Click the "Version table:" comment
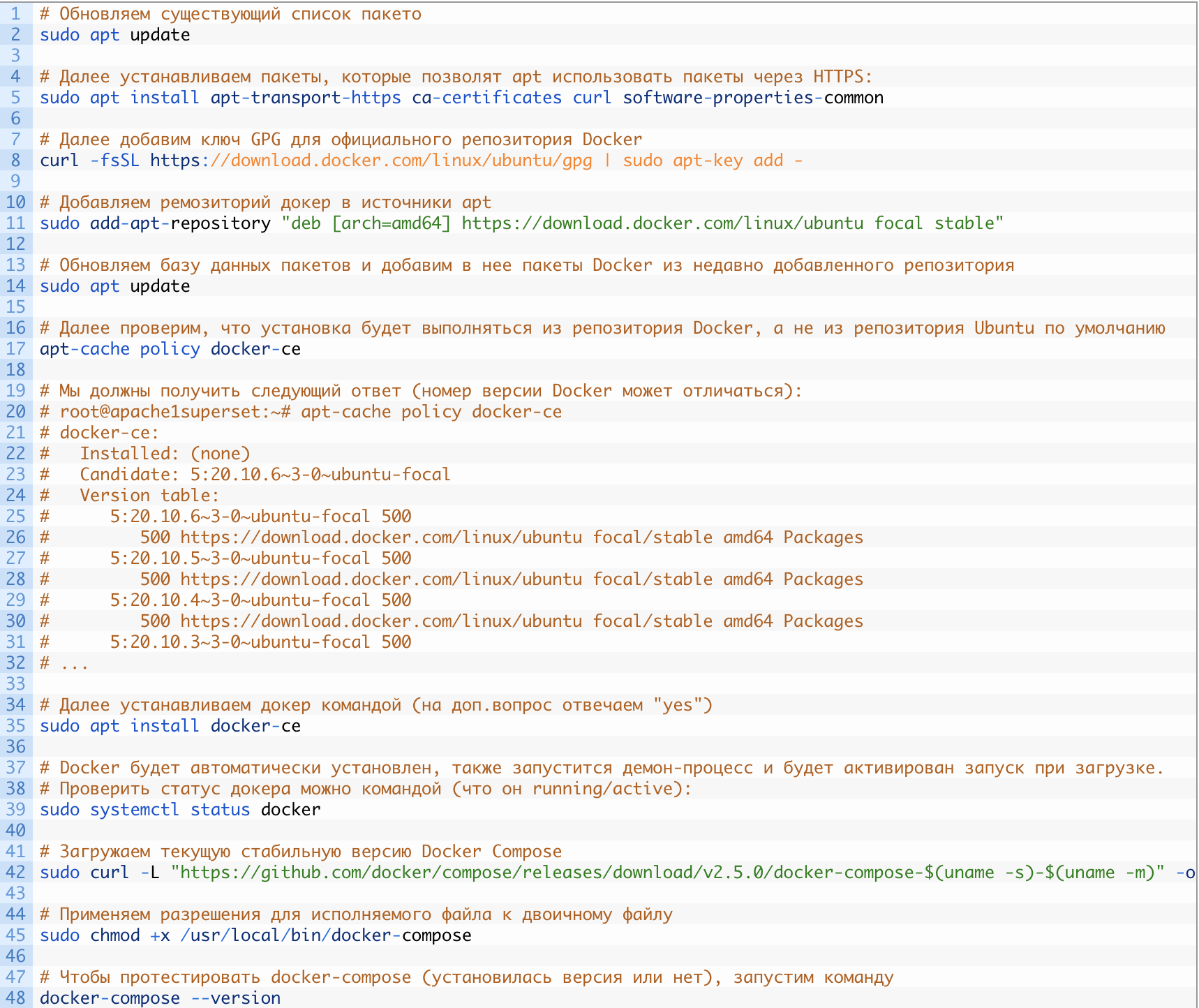Viewport: 1199px width, 1008px height. (x=149, y=496)
